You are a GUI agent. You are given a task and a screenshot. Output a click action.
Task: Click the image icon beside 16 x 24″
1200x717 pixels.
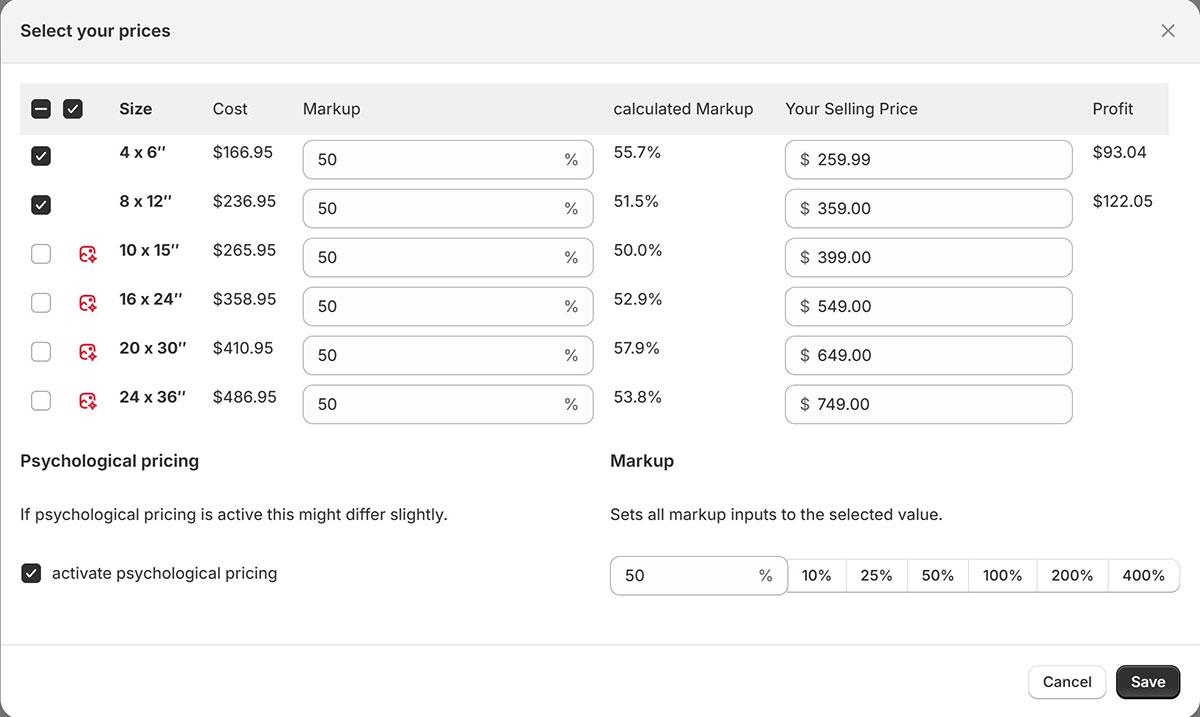pyautogui.click(x=88, y=304)
